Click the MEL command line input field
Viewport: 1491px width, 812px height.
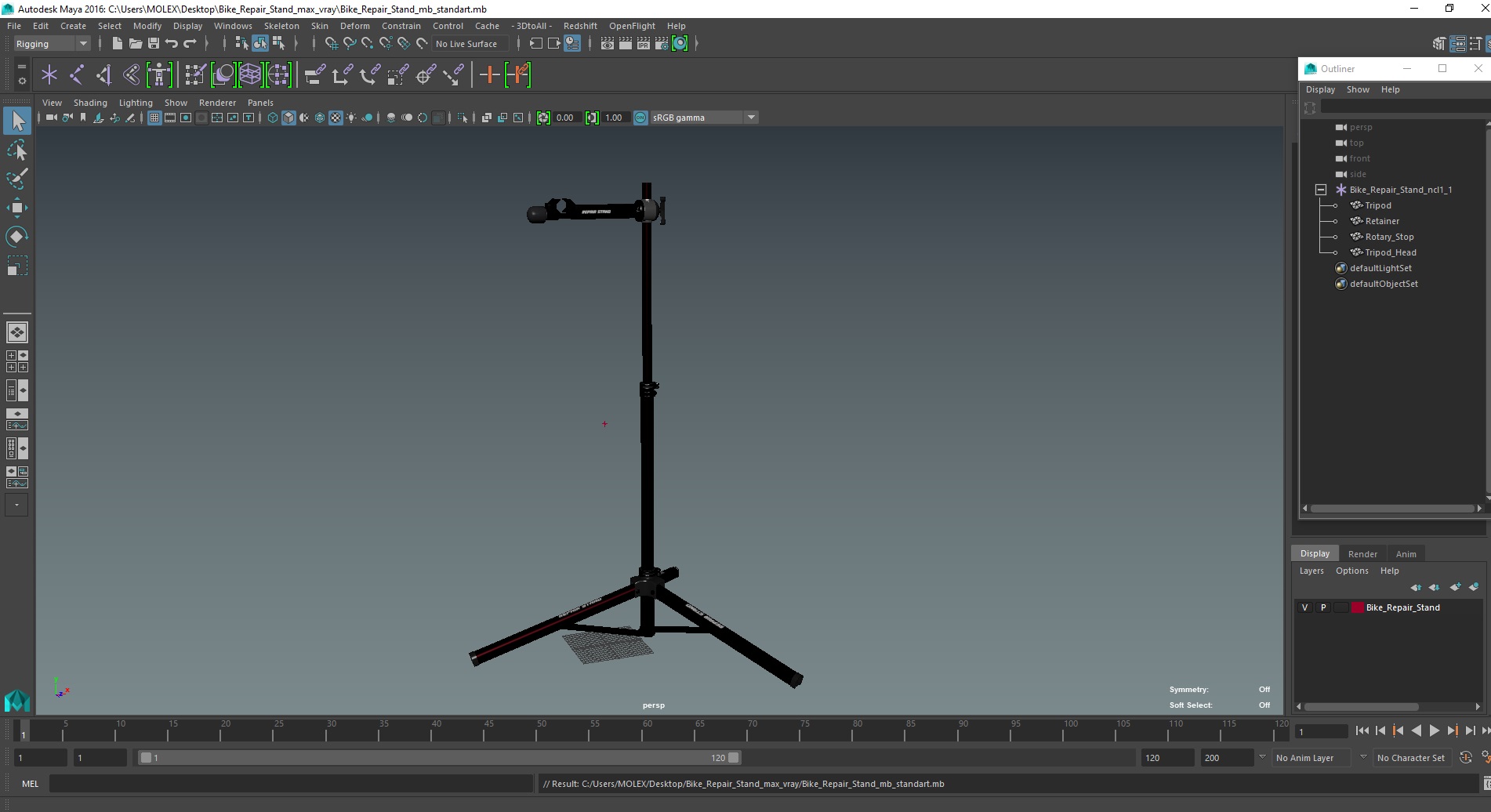pos(291,784)
